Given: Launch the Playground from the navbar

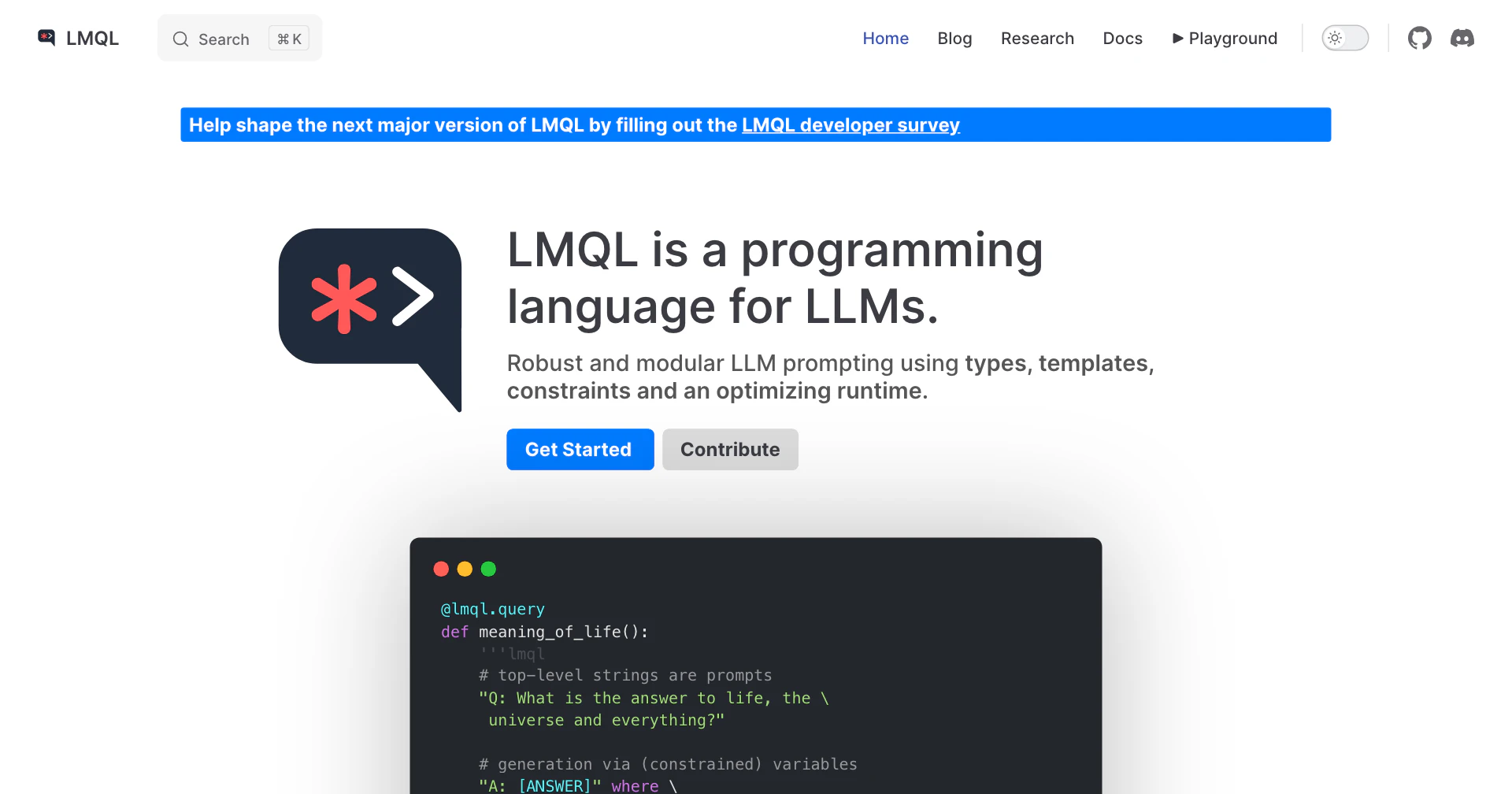Looking at the screenshot, I should (1225, 38).
